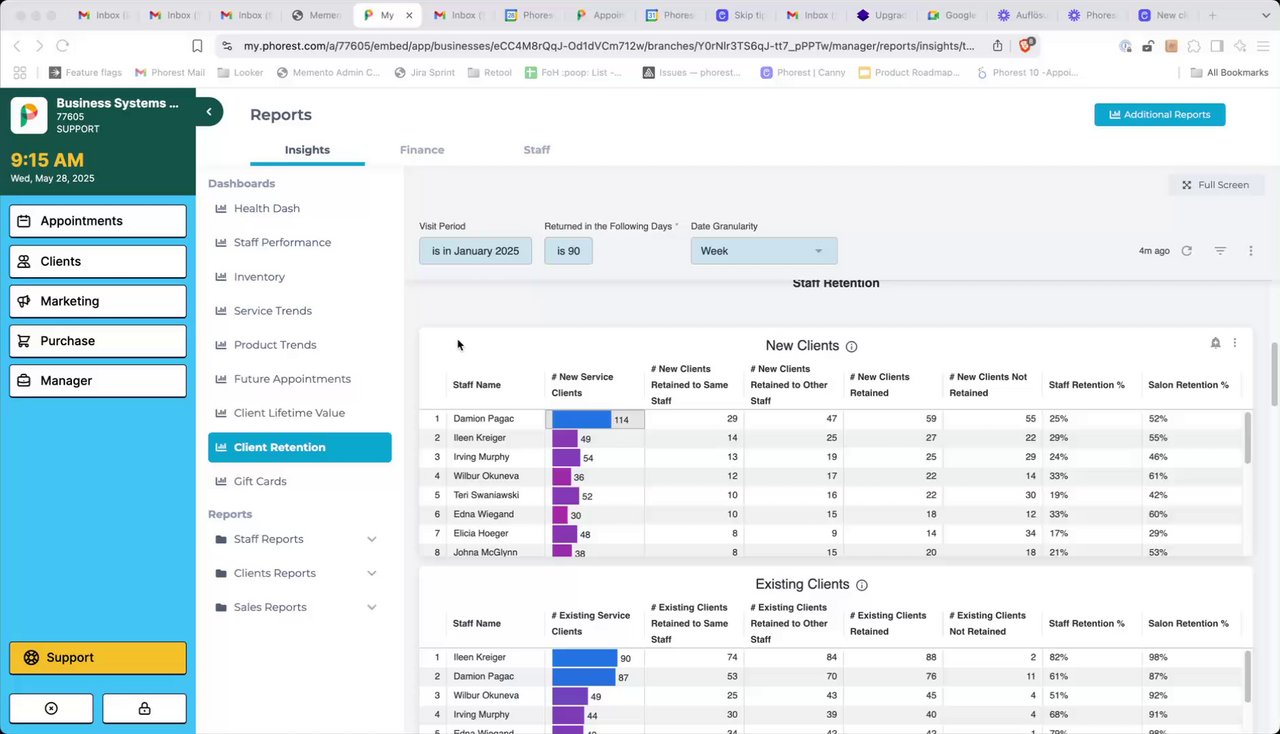Image resolution: width=1280 pixels, height=734 pixels.
Task: Open the Health Dash dashboard
Action: coord(266,208)
